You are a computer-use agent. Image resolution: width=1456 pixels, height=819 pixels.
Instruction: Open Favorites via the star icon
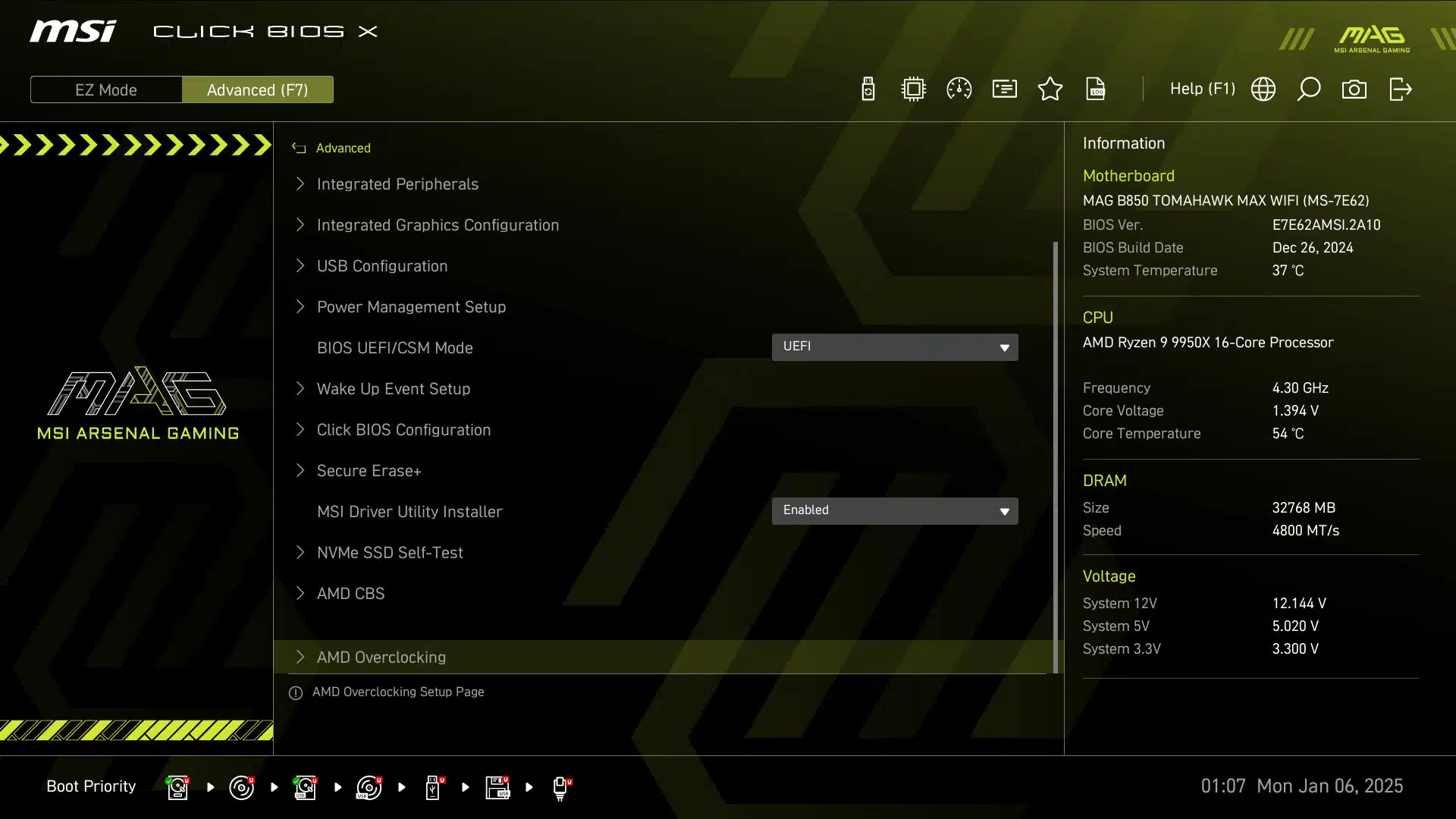tap(1050, 89)
